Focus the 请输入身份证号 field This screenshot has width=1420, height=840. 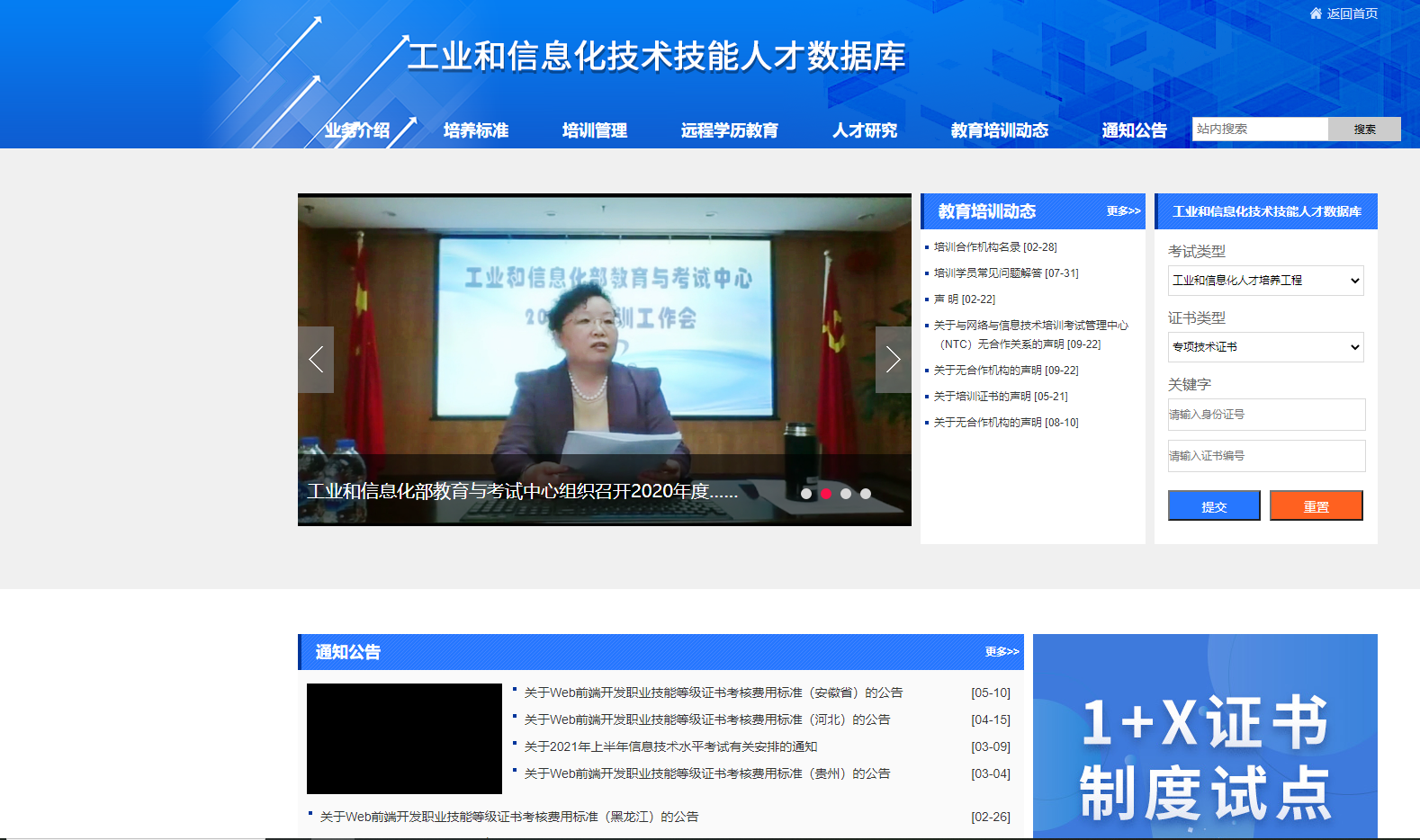pos(1266,415)
